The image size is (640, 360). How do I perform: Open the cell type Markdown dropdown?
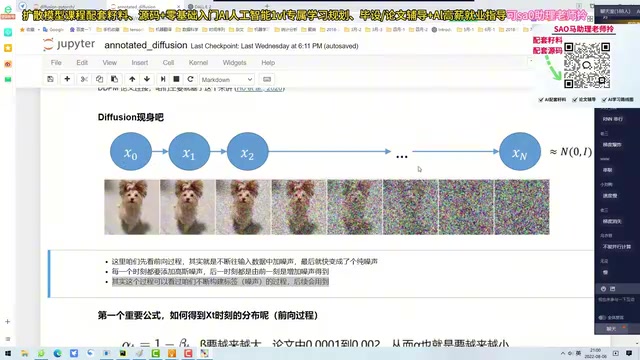(227, 80)
